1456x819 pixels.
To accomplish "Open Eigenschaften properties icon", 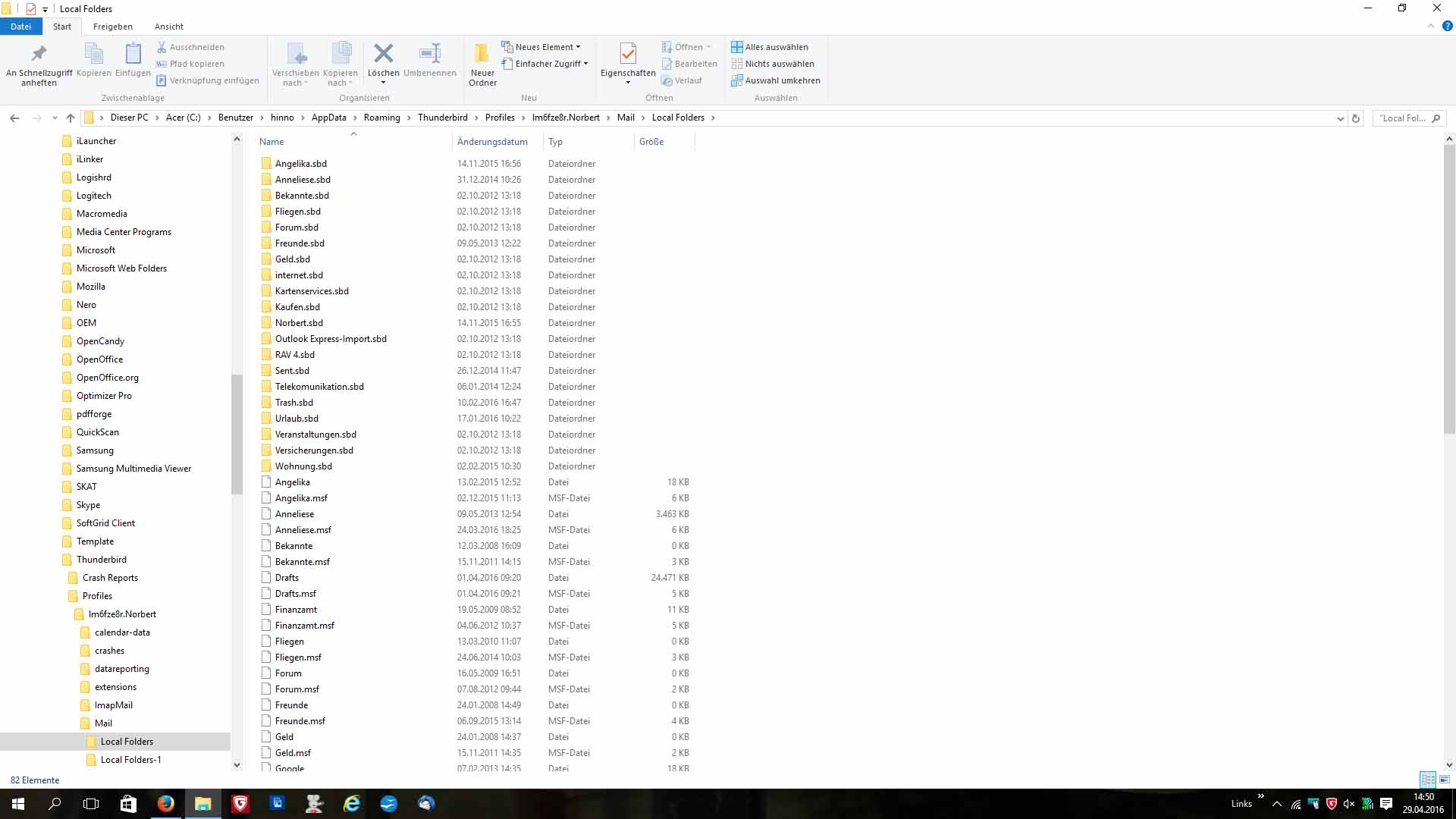I will tap(627, 55).
